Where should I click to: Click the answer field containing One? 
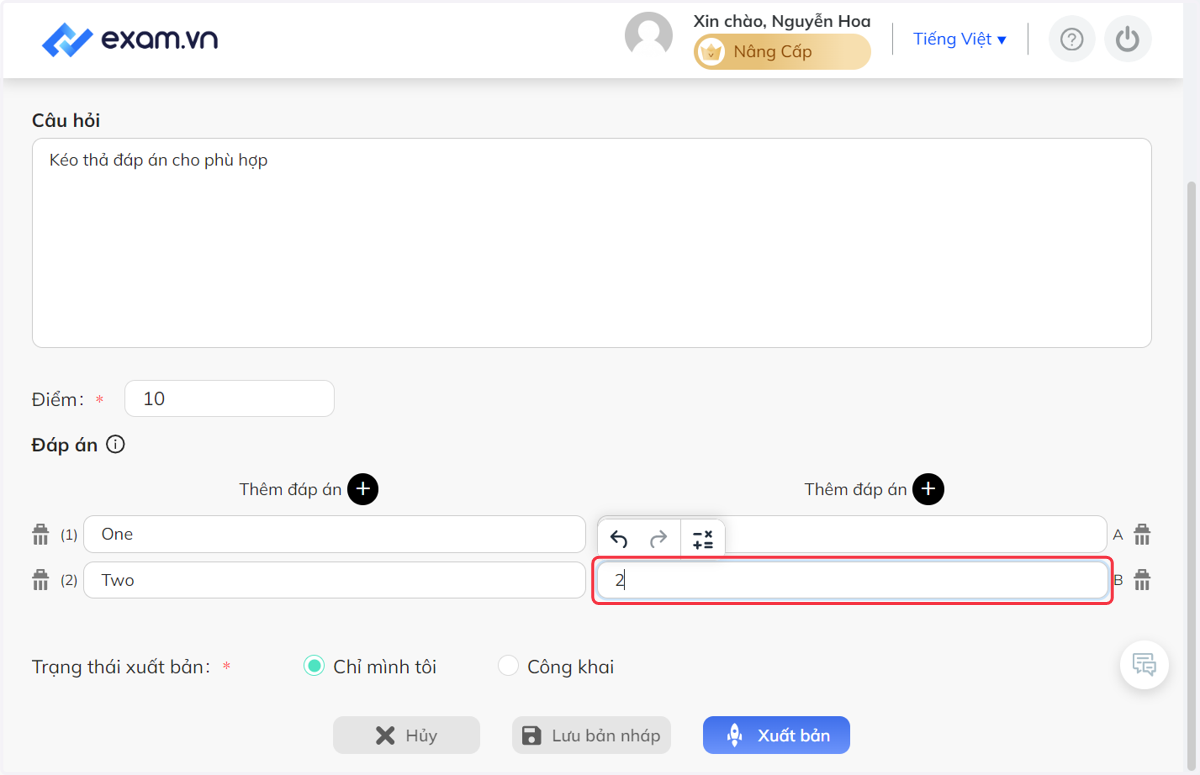click(x=334, y=534)
